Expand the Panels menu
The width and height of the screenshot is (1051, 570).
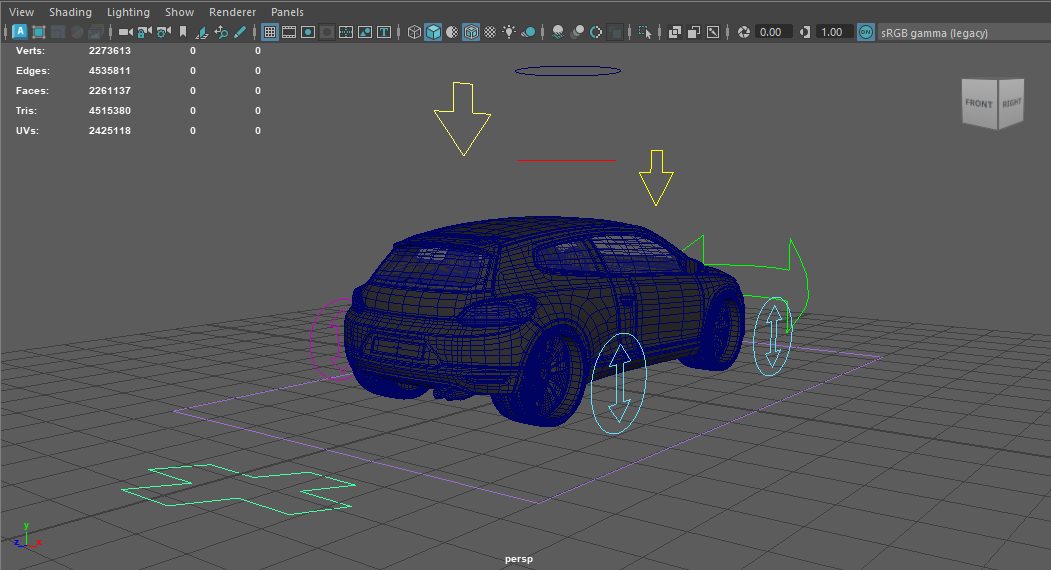point(287,12)
